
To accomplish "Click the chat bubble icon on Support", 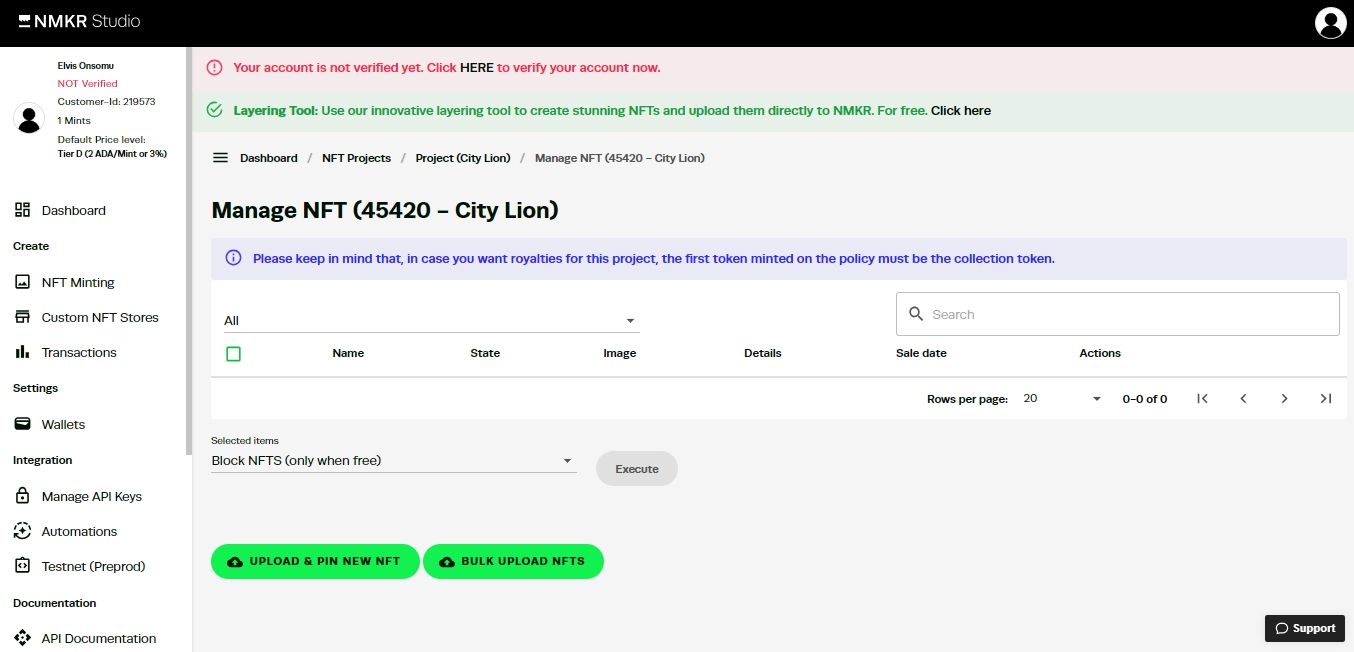I will coord(1281,628).
